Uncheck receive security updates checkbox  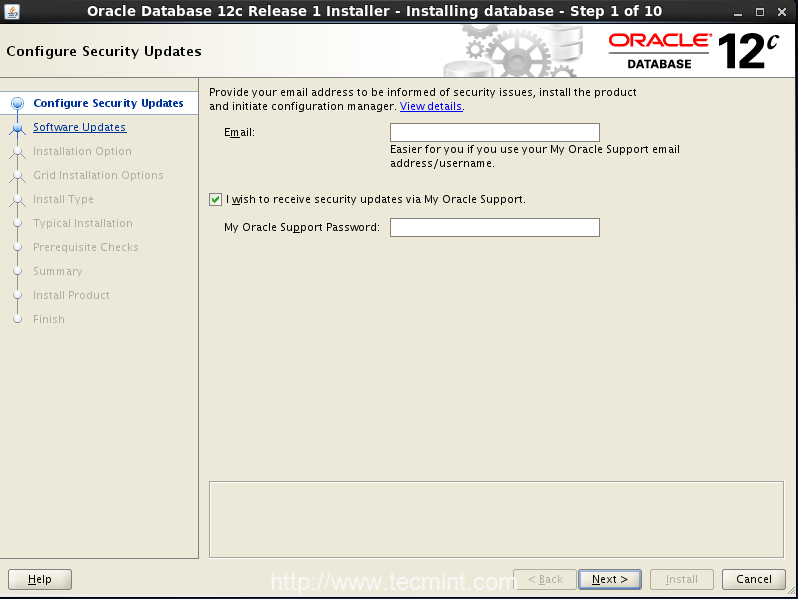215,199
